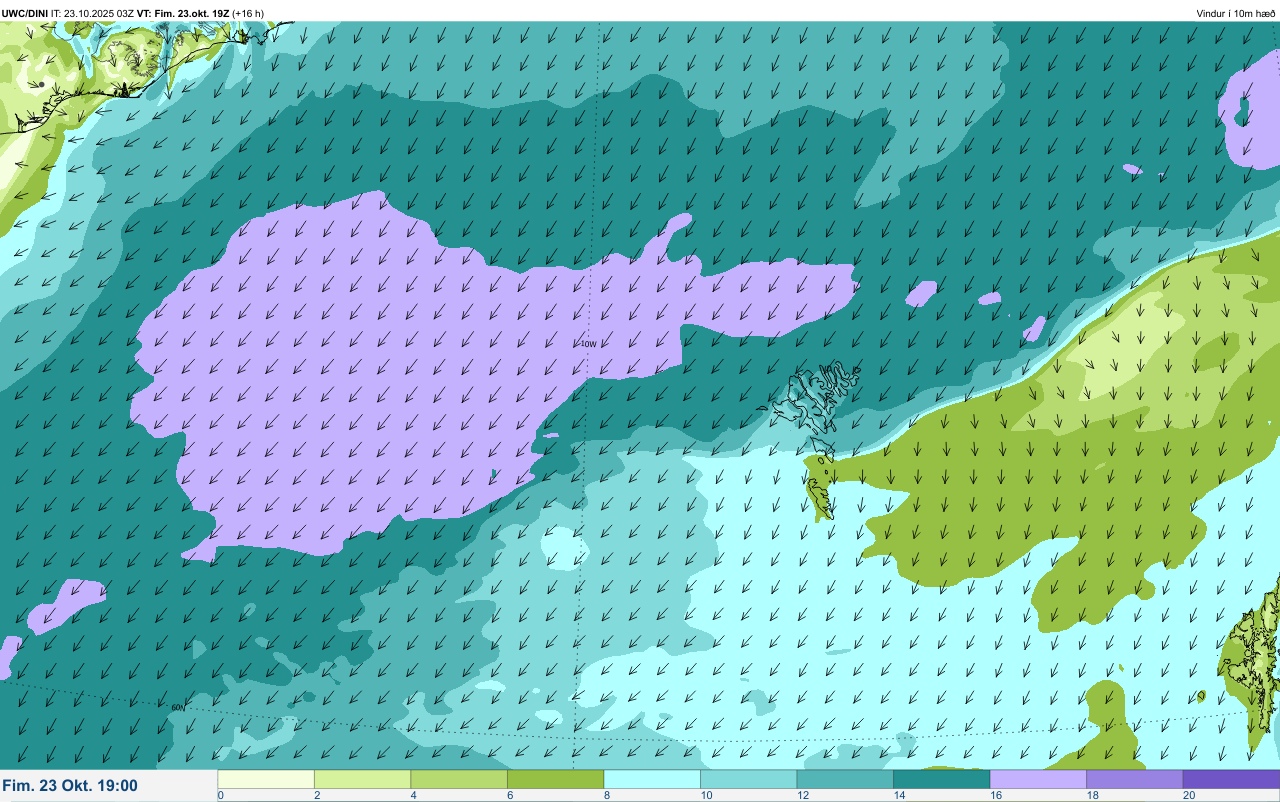1280x802 pixels.
Task: Click the pale yellow 0–2 legend swatch
Action: point(266,779)
